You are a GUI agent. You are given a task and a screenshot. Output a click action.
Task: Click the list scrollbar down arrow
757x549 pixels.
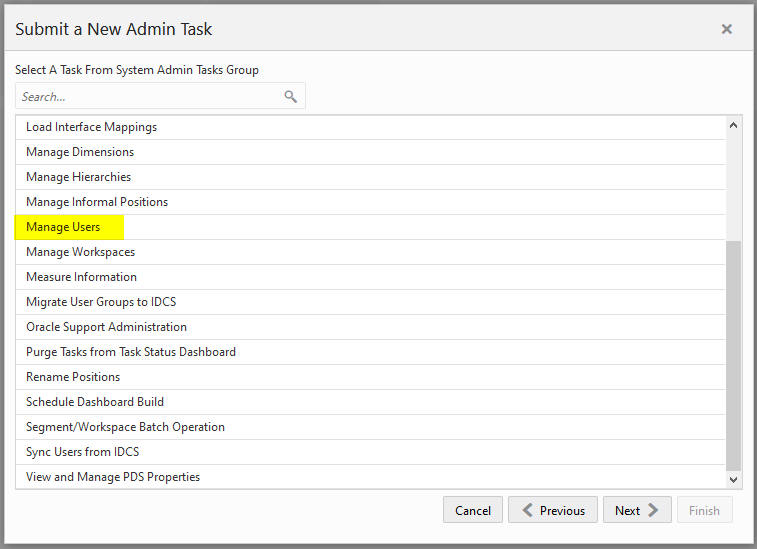[x=733, y=479]
